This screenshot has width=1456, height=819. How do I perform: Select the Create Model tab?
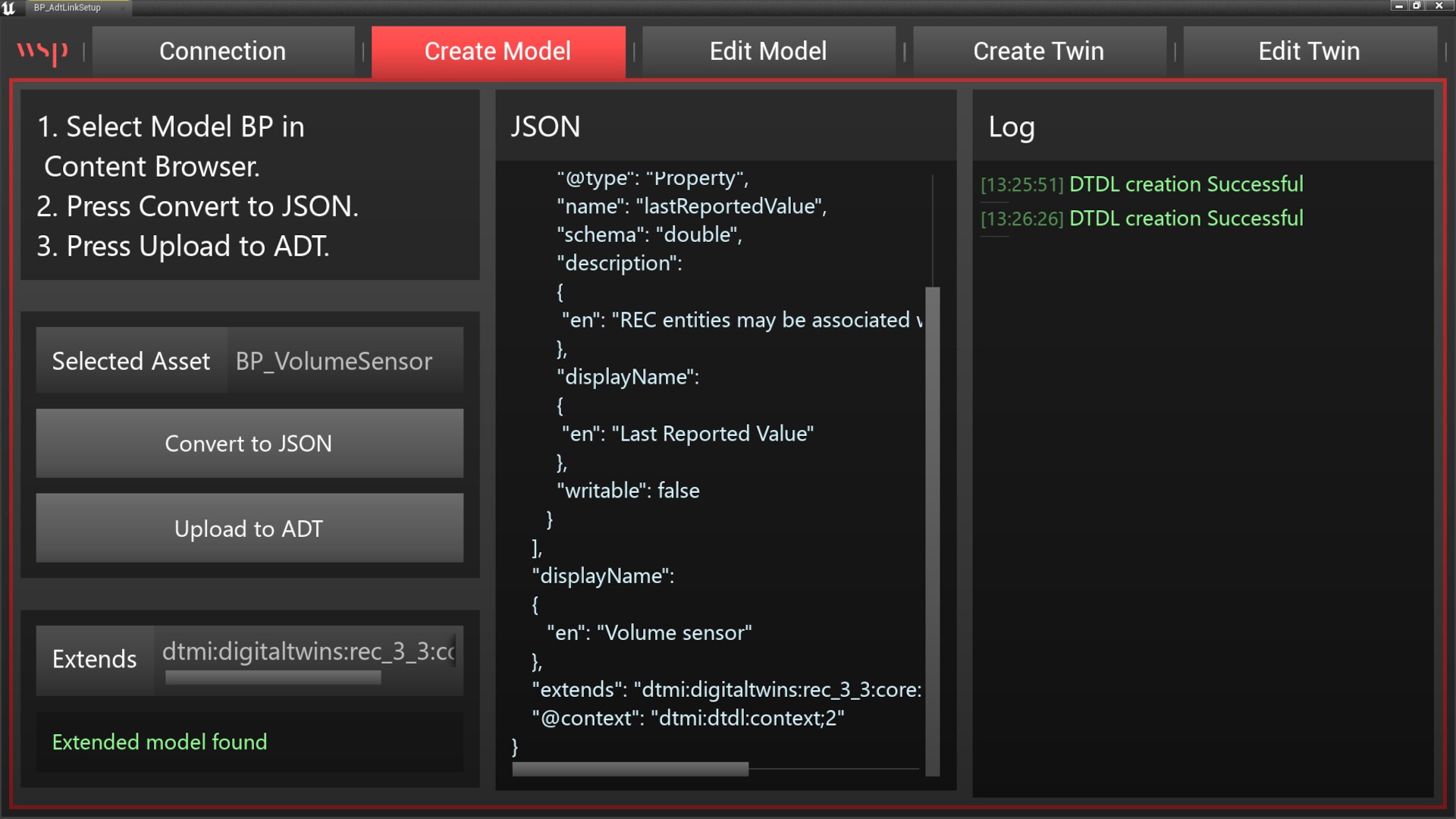(497, 51)
